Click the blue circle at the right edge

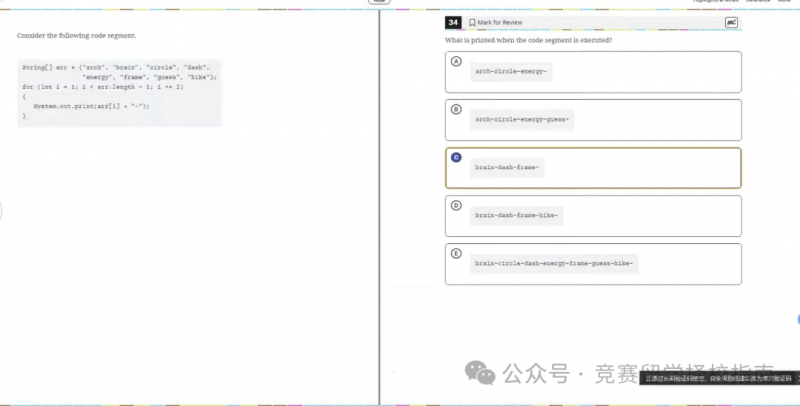tap(798, 320)
